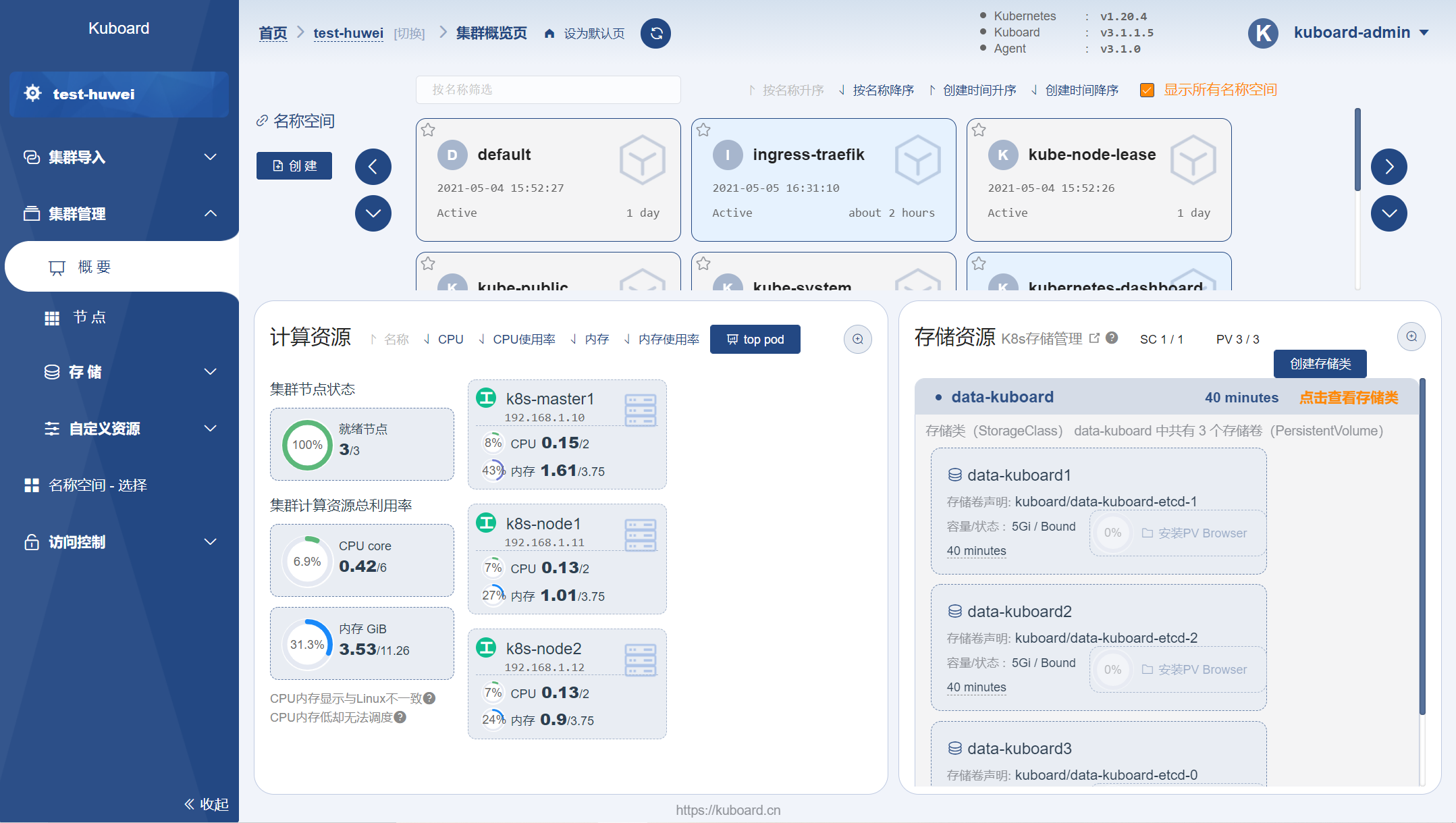The height and width of the screenshot is (823, 1456).
Task: Click the 按名称筛选 filter input
Action: pos(547,90)
